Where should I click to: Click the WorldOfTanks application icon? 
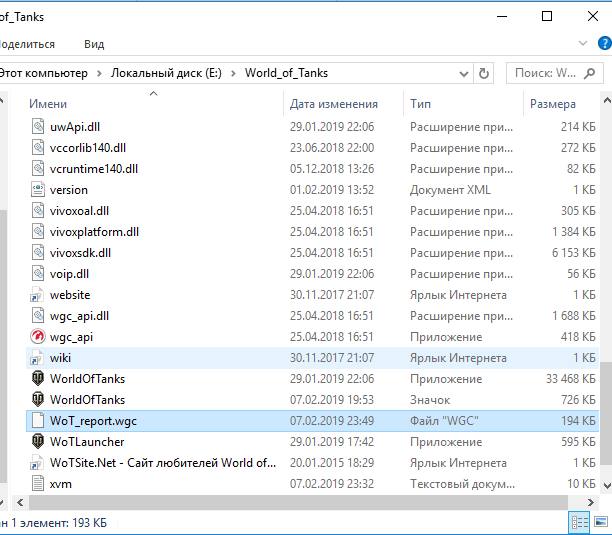click(x=38, y=379)
